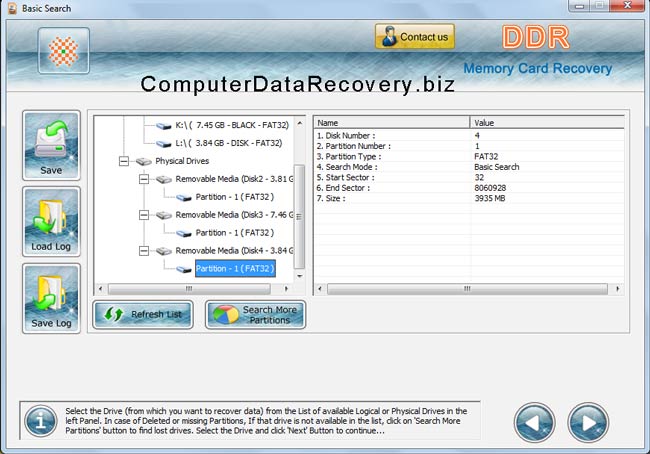This screenshot has height=454, width=650.
Task: Click details pane scroll right arrow
Action: click(618, 289)
